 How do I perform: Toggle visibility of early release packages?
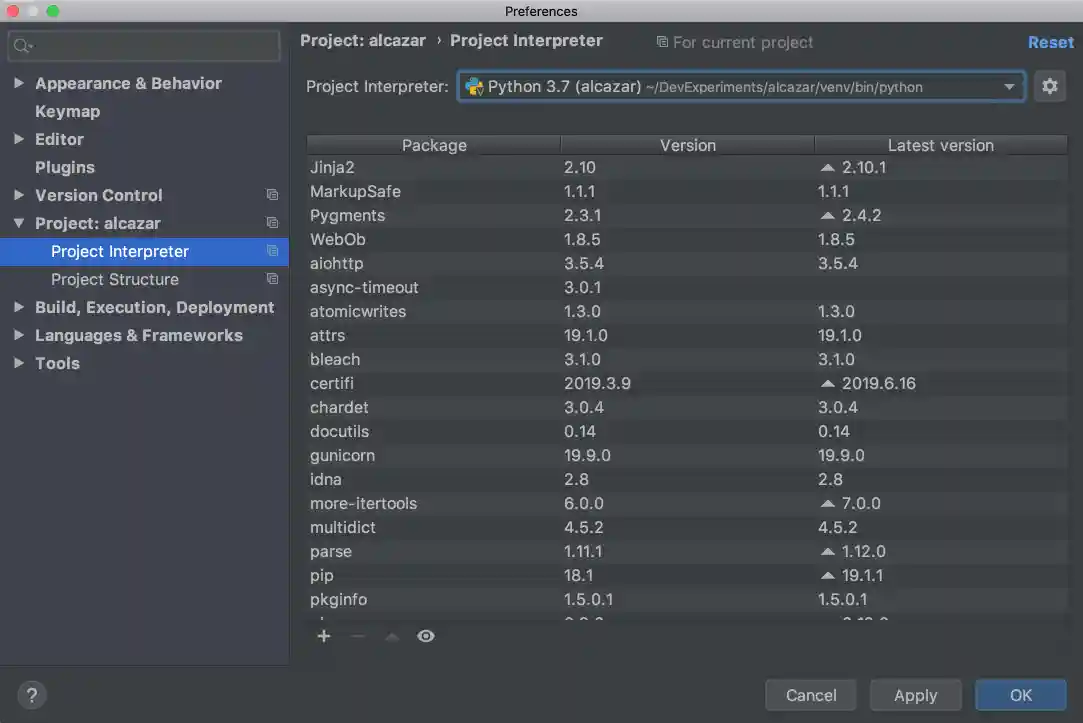point(425,636)
